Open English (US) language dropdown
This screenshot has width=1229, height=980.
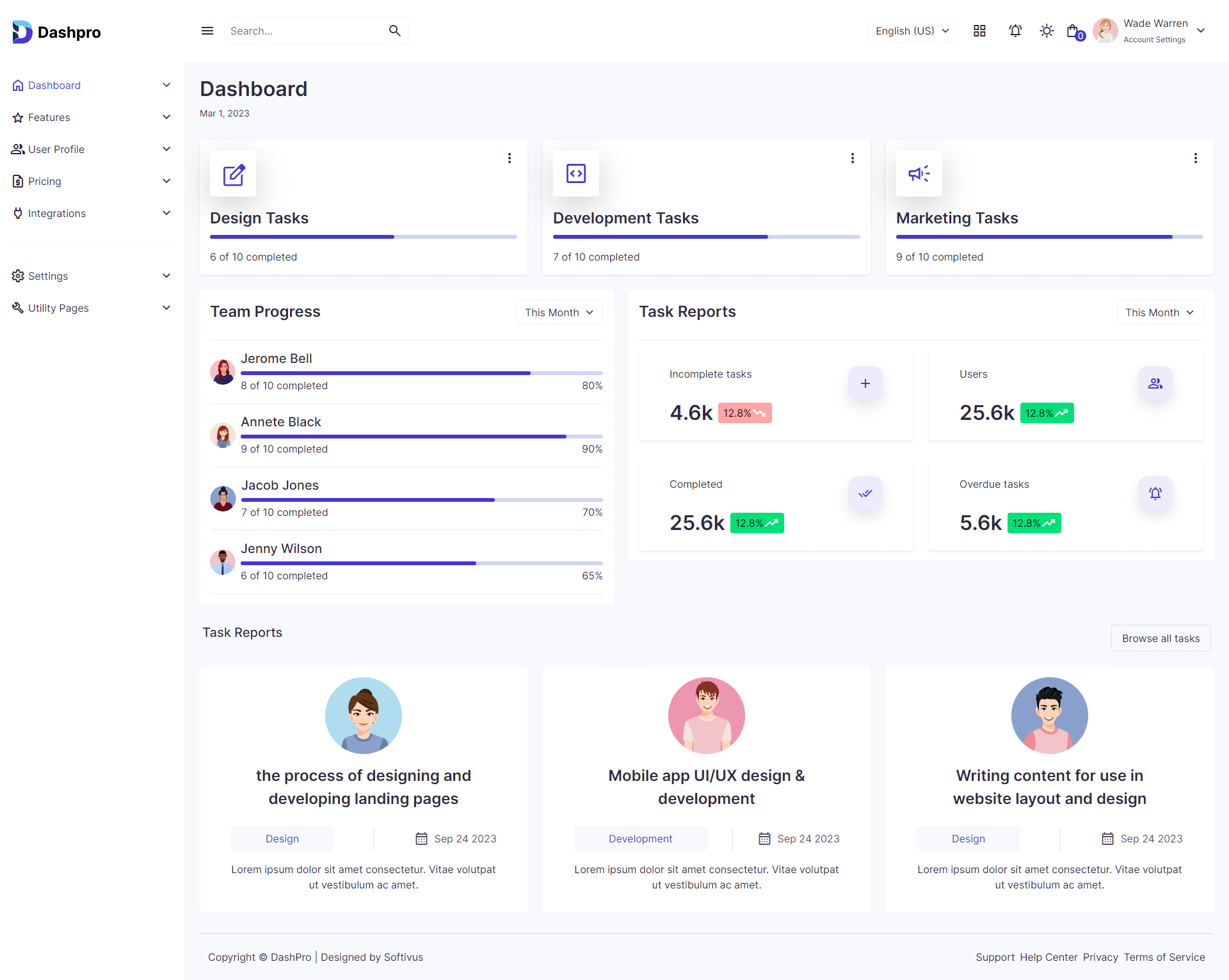coord(912,31)
